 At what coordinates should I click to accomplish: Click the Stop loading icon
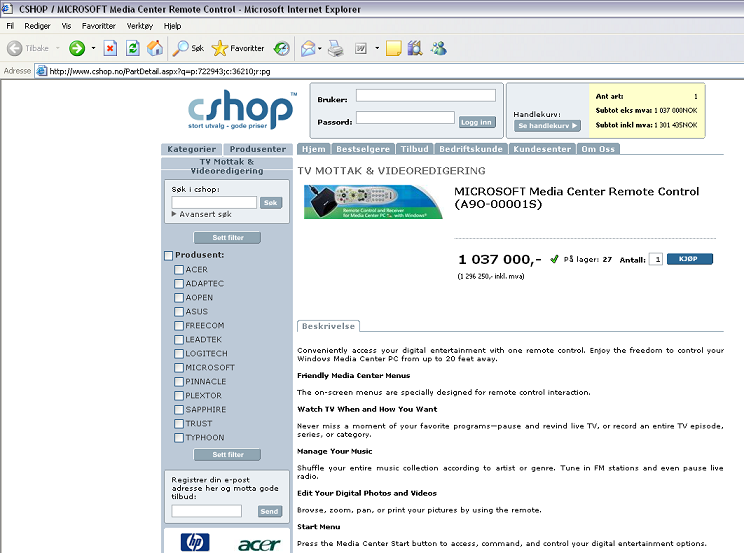pyautogui.click(x=110, y=48)
